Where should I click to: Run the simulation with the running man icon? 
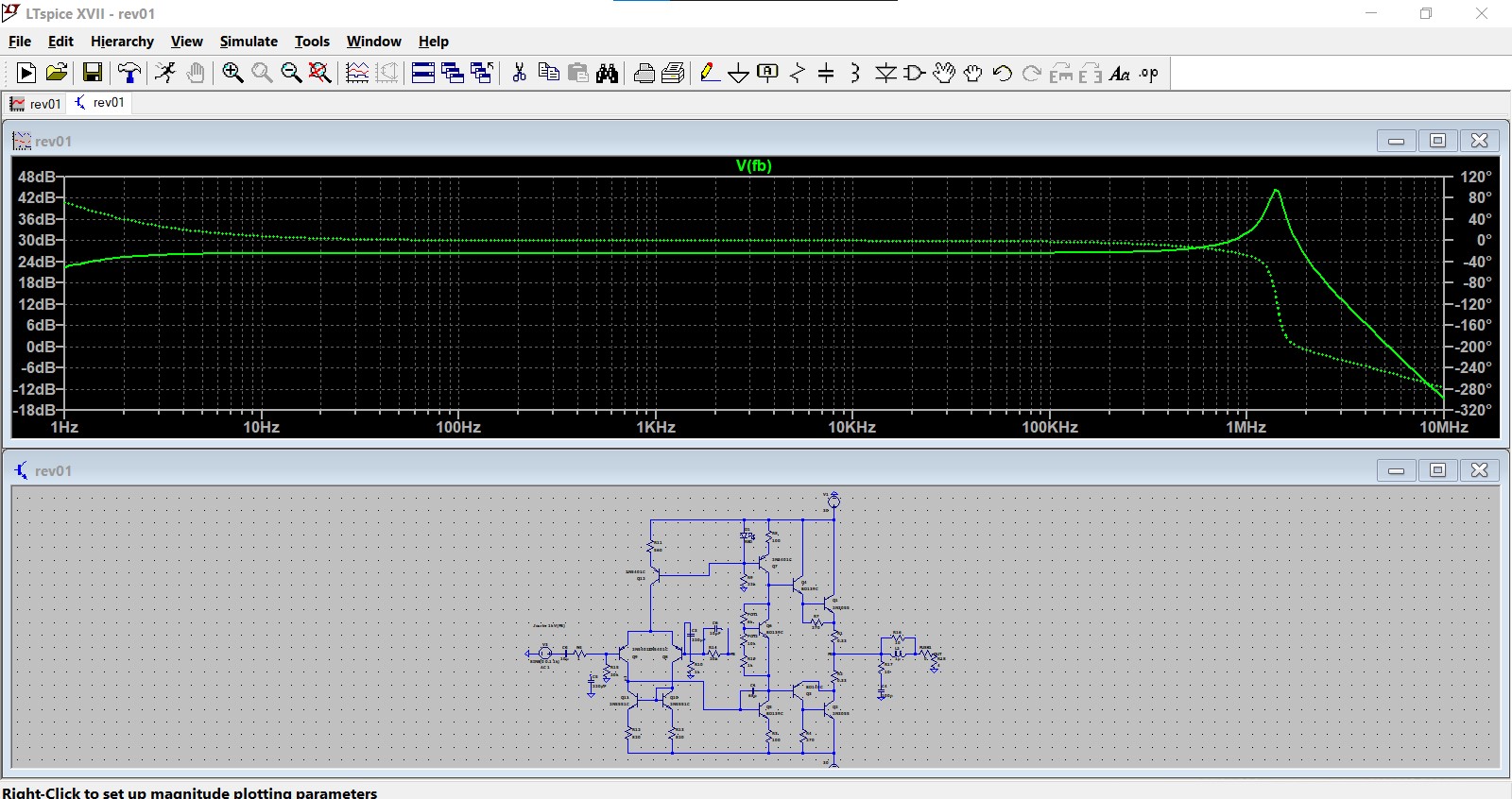165,73
